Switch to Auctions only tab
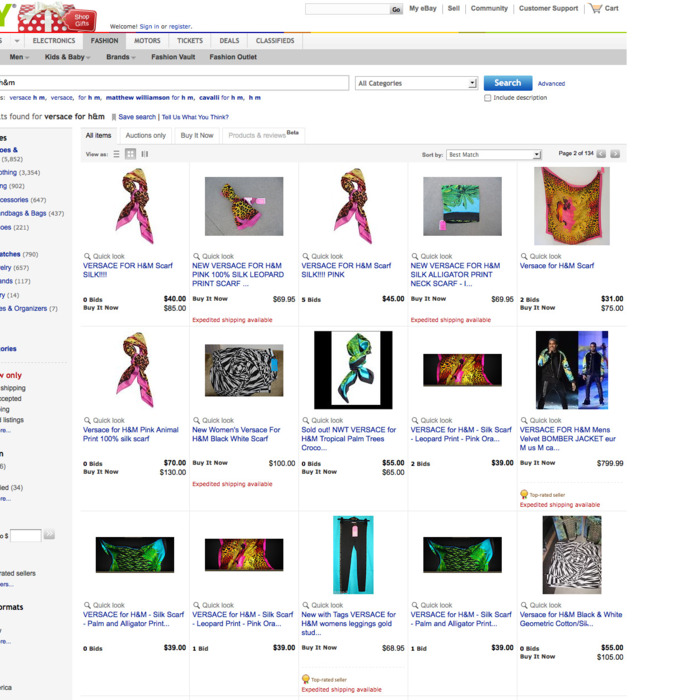 [x=146, y=135]
